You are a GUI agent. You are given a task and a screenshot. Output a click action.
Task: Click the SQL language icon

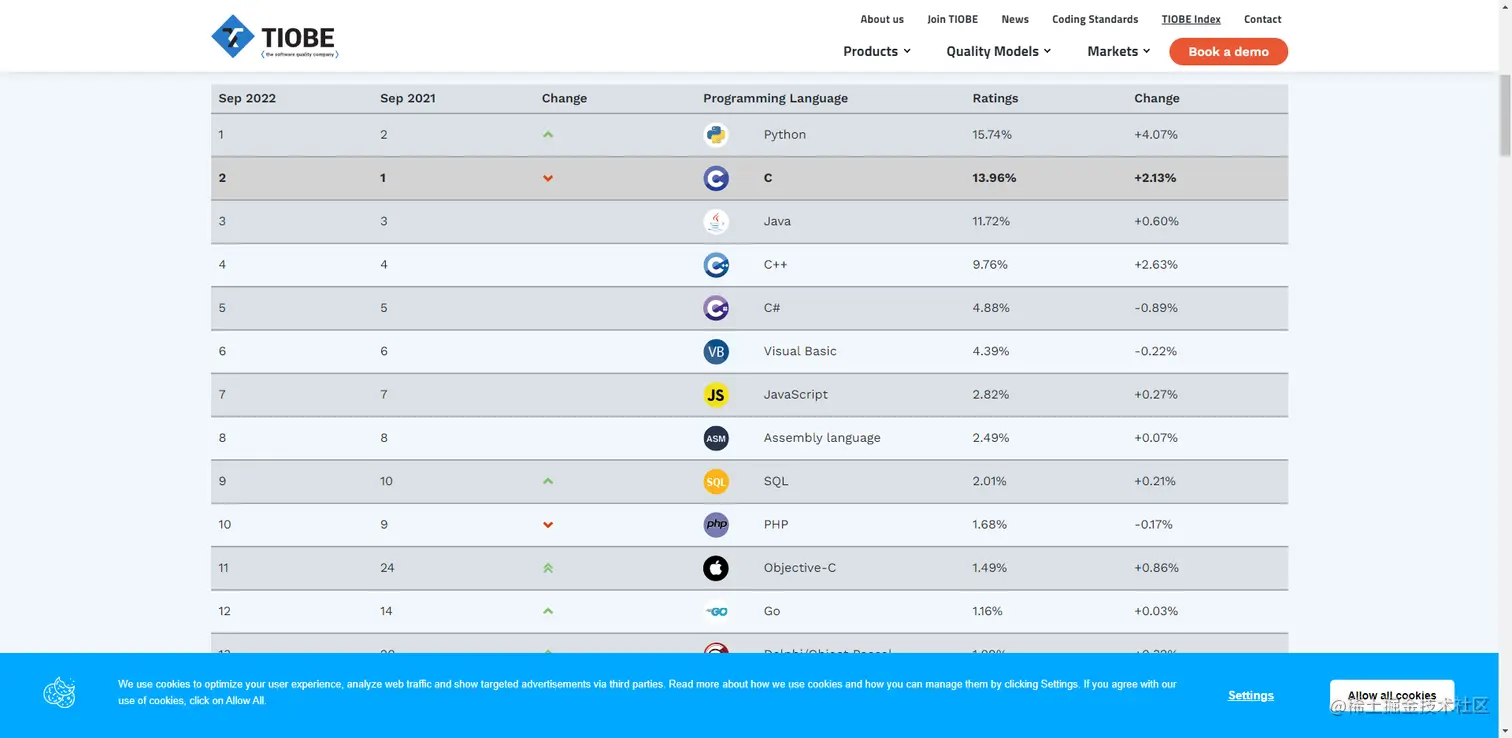(716, 481)
